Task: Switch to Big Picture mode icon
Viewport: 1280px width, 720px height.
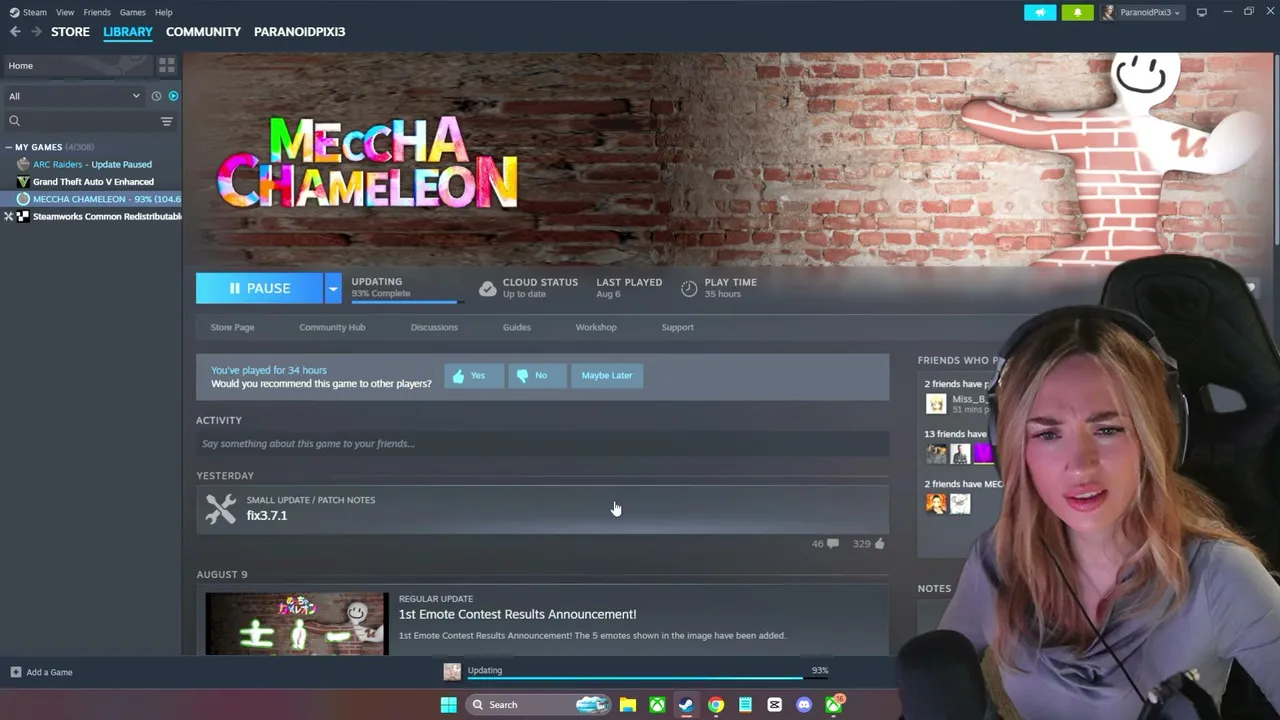Action: [1202, 12]
